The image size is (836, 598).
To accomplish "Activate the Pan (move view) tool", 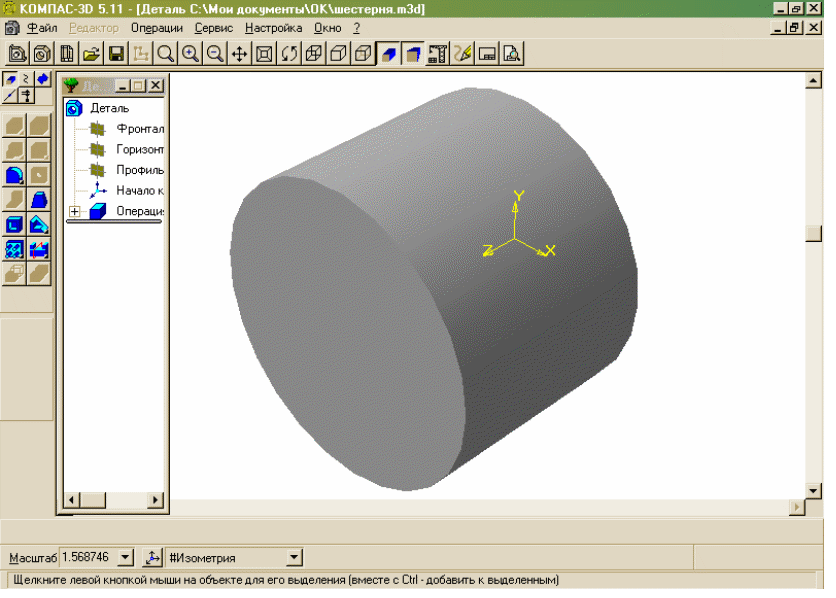I will point(240,54).
